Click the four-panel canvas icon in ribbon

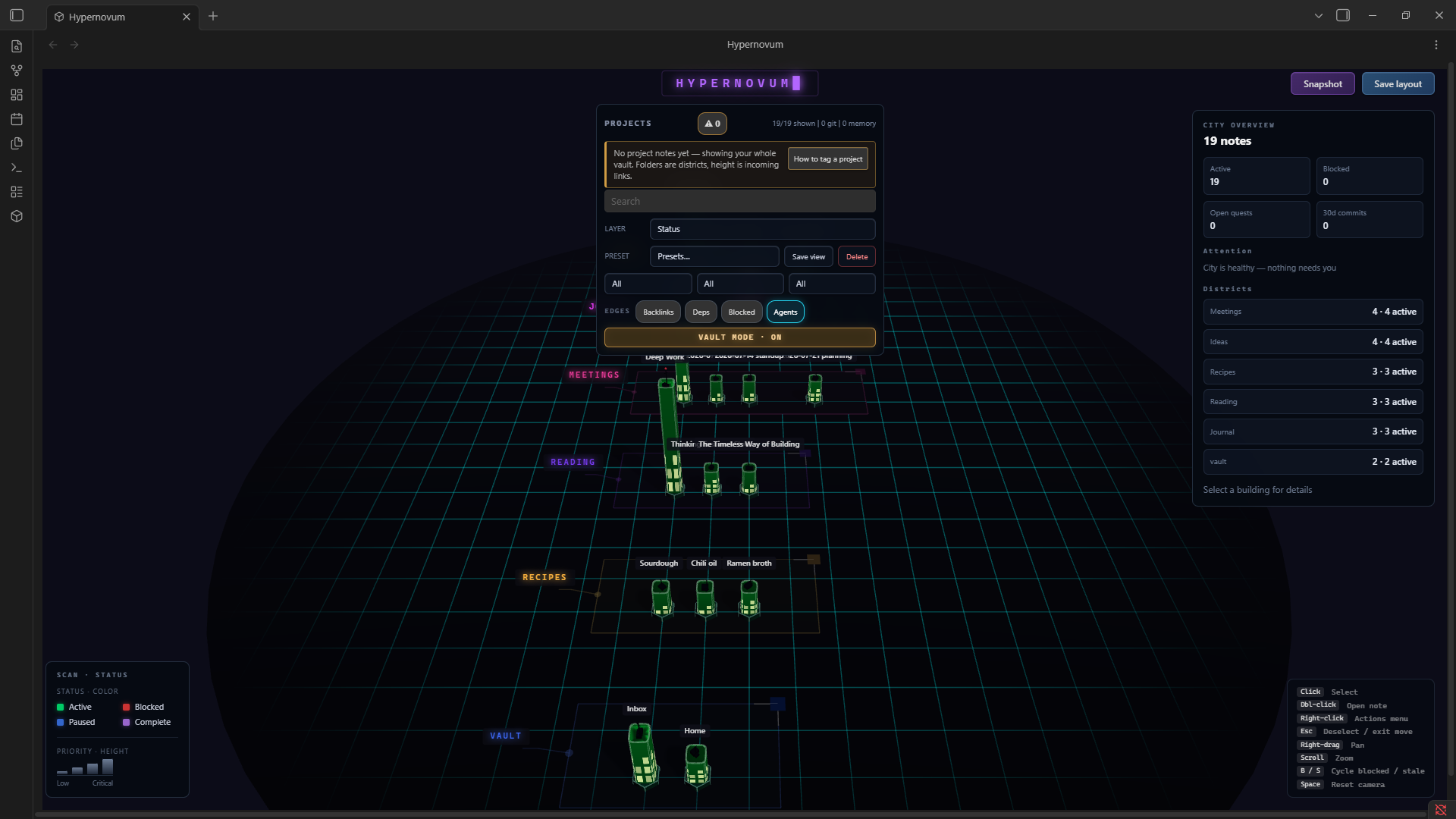point(17,95)
